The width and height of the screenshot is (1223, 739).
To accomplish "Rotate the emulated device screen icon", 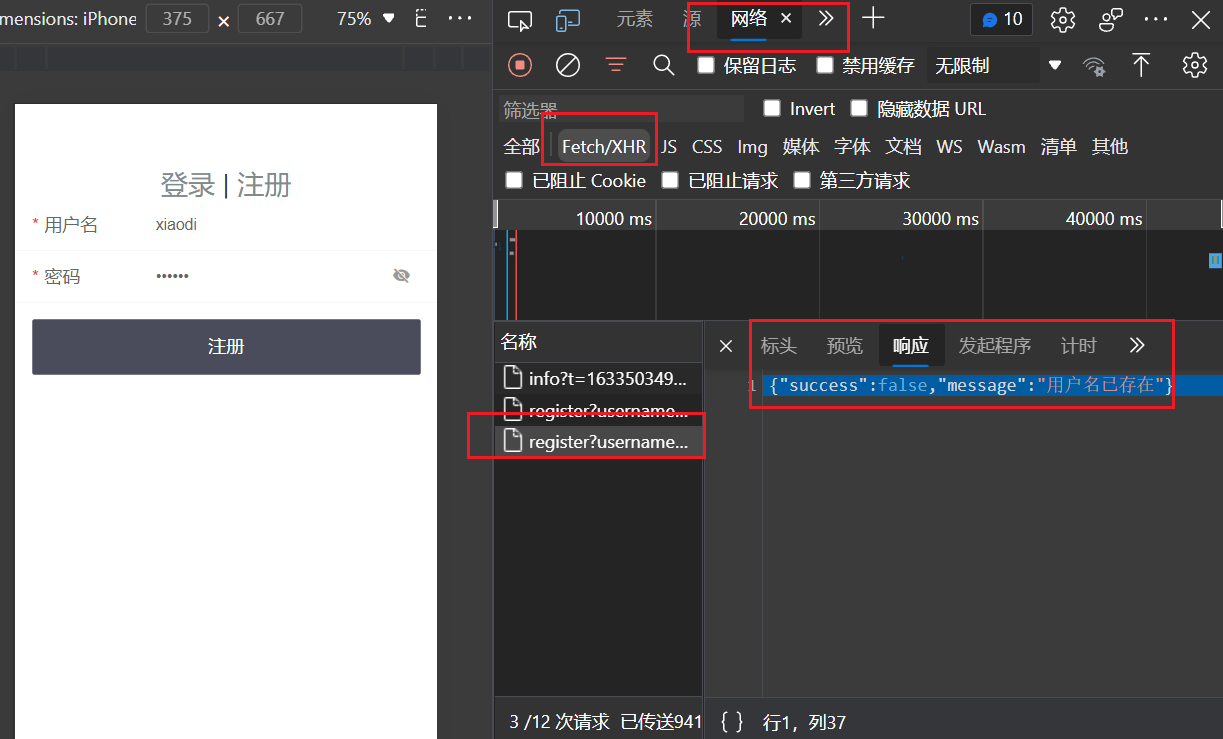I will [420, 18].
